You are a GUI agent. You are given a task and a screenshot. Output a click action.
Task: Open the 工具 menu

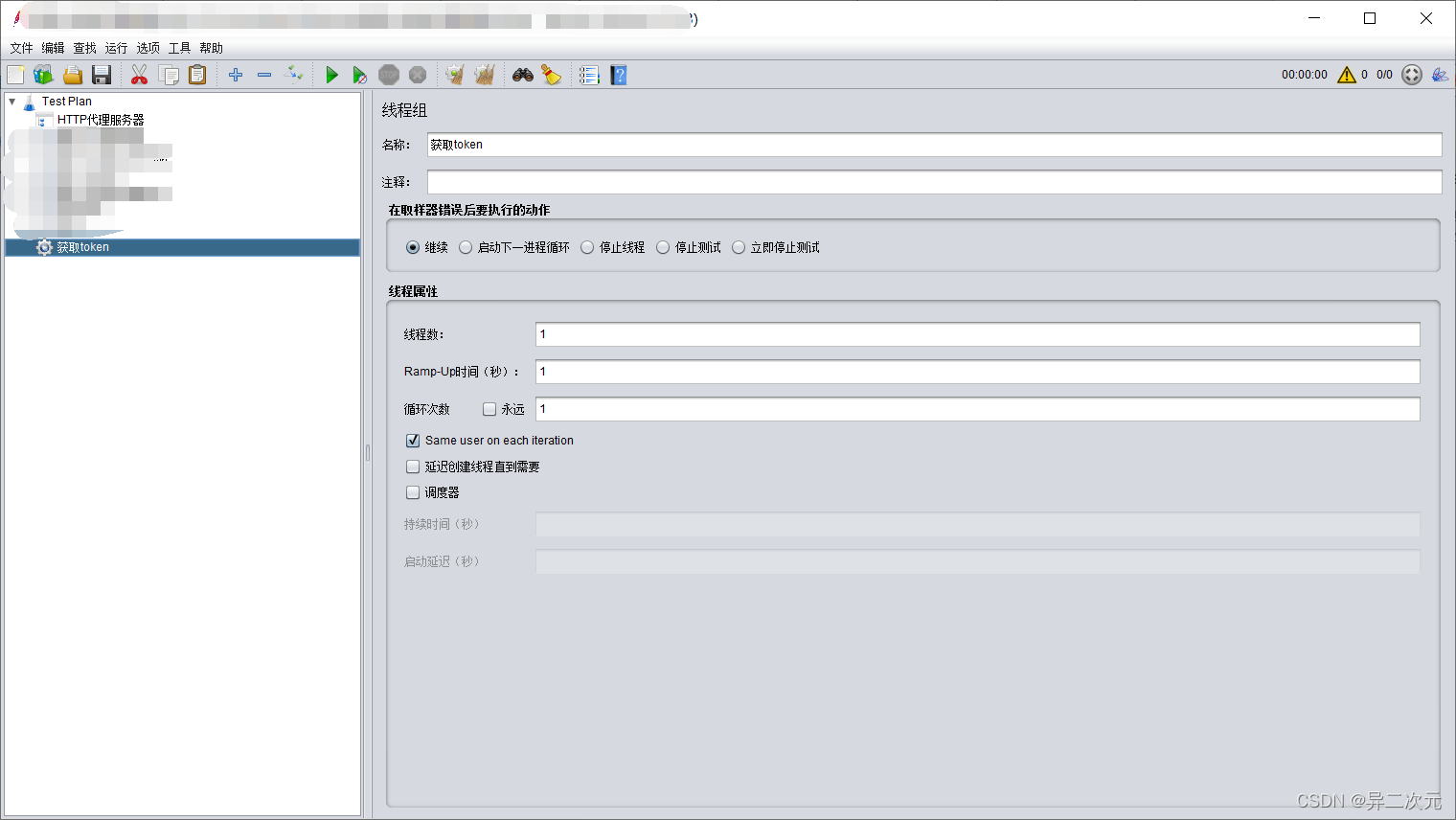coord(179,48)
